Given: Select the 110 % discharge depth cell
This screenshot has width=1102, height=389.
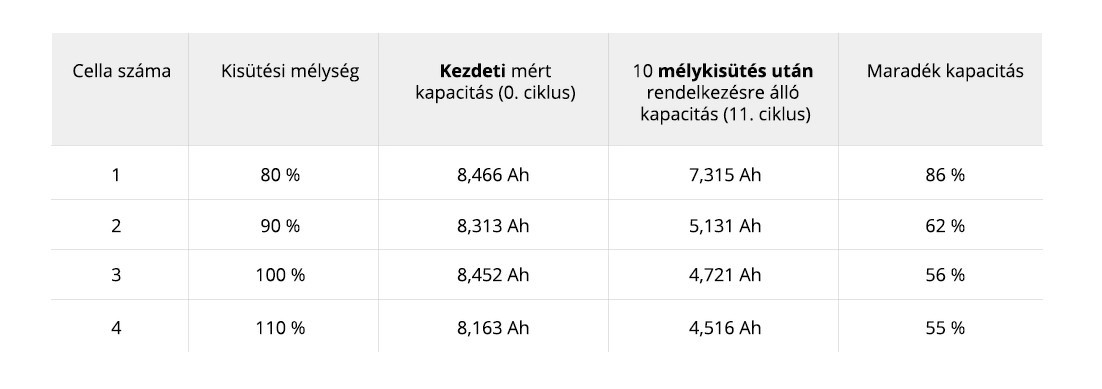Looking at the screenshot, I should (x=280, y=328).
